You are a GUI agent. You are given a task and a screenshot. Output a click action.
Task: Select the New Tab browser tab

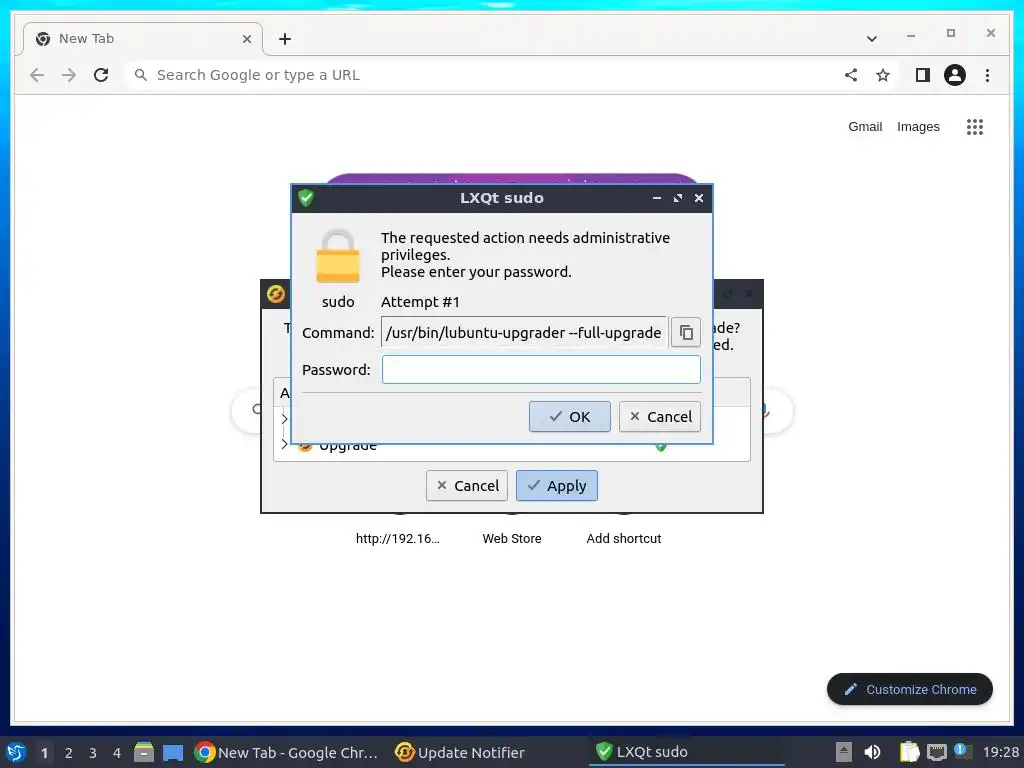click(x=142, y=39)
